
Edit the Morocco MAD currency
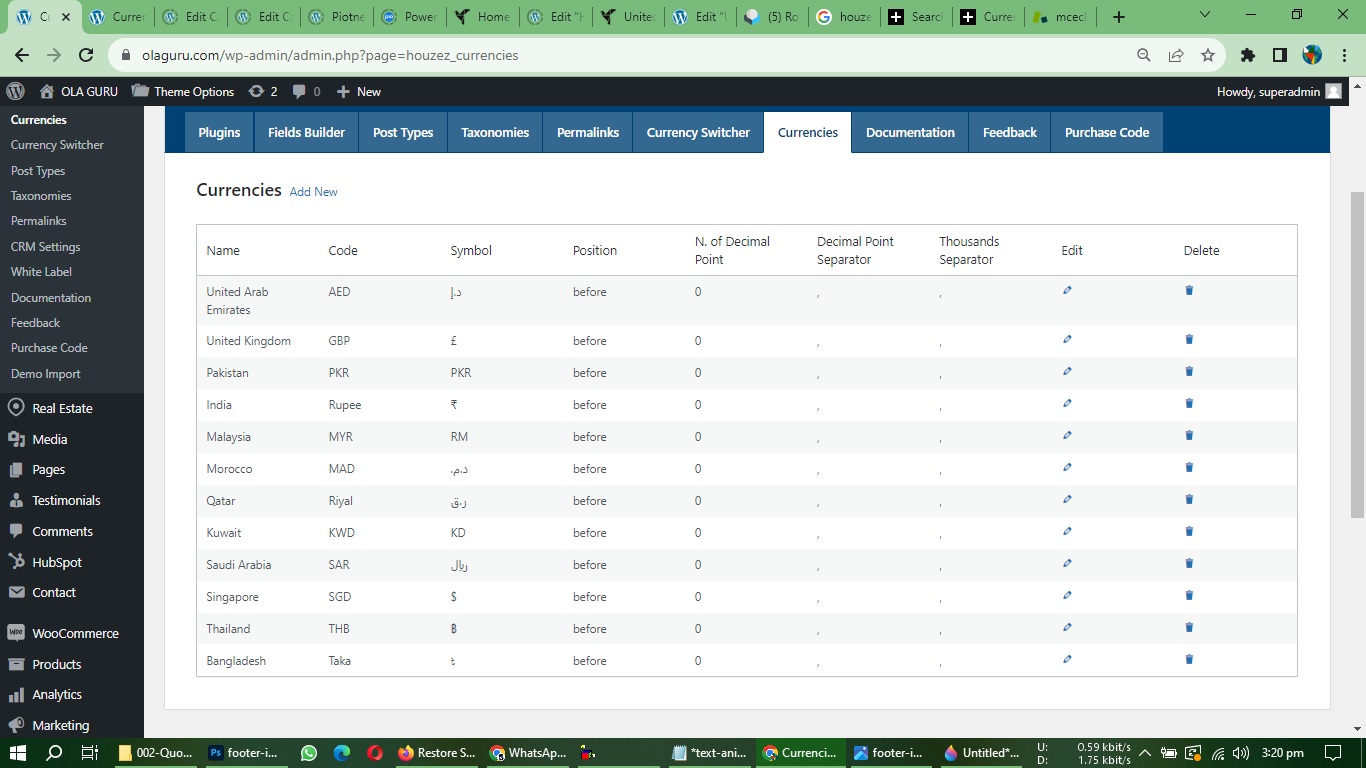[x=1067, y=467]
